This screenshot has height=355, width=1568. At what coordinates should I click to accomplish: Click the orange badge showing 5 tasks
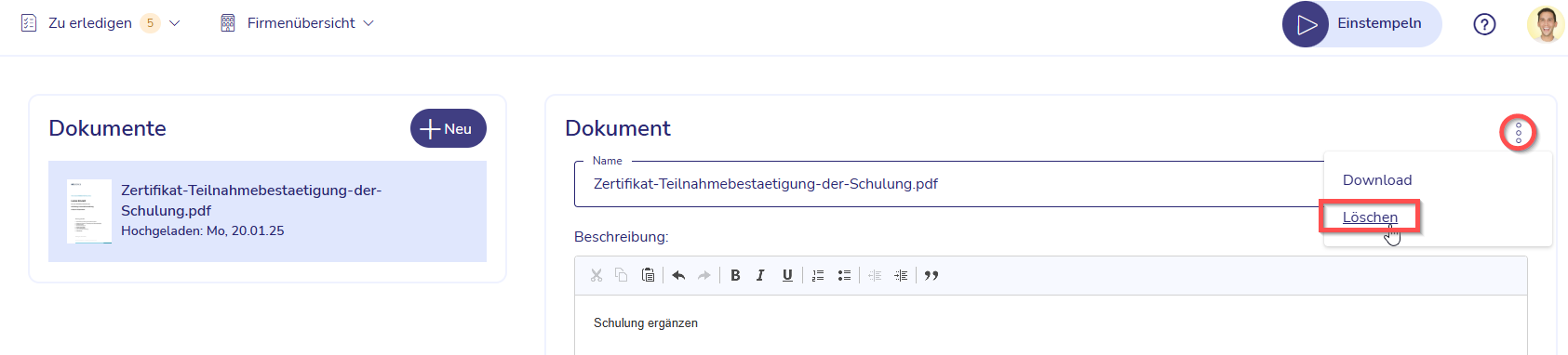(150, 23)
